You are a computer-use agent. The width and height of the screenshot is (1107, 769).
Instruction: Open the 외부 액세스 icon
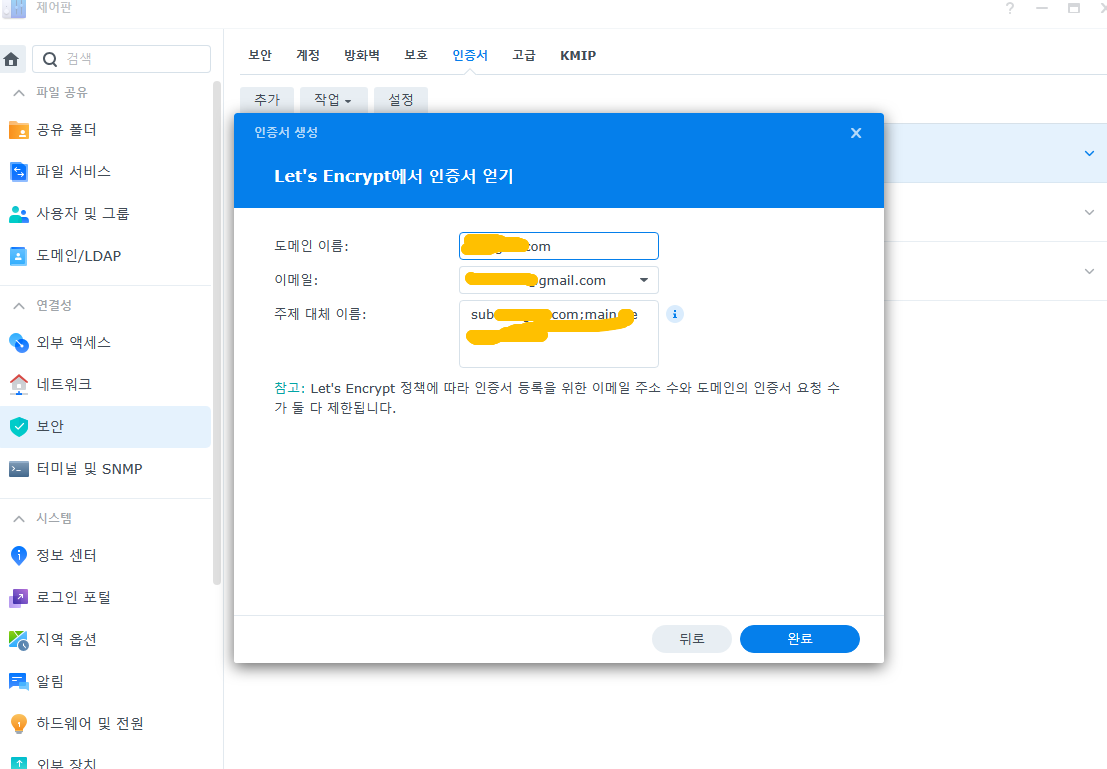coord(18,342)
